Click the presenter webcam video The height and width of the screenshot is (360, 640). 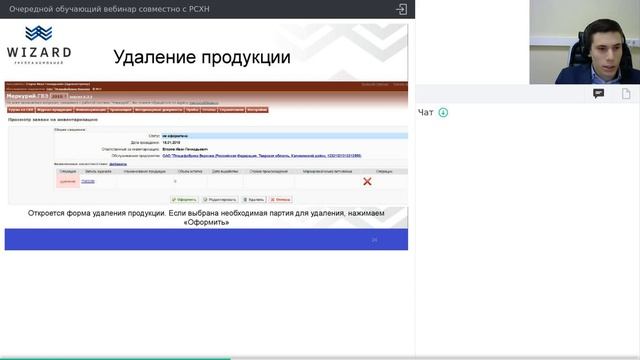click(584, 42)
